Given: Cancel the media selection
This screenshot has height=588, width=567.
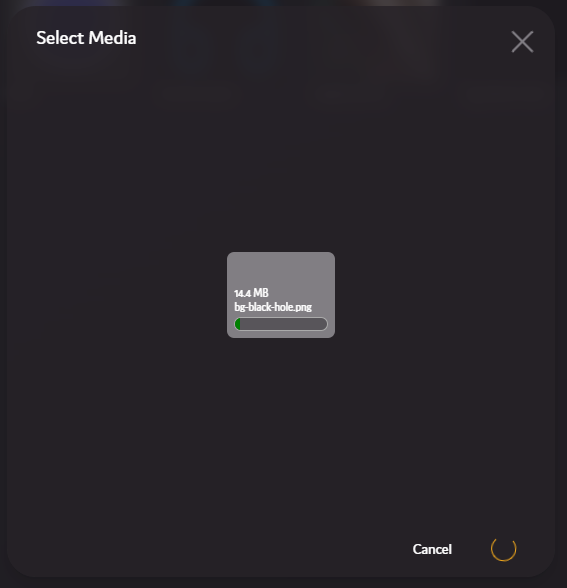Looking at the screenshot, I should coord(432,549).
